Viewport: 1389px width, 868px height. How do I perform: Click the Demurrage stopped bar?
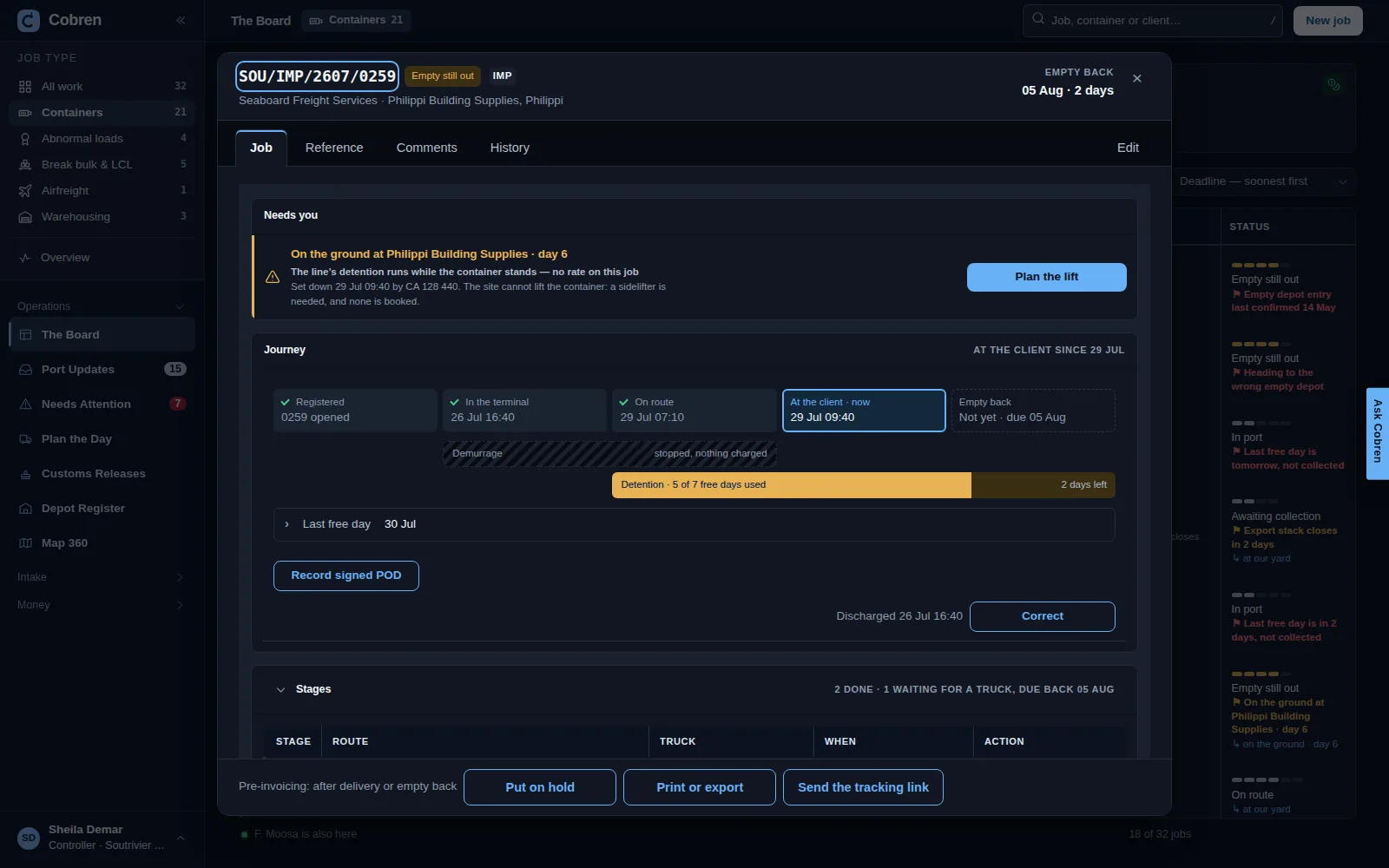pyautogui.click(x=609, y=454)
